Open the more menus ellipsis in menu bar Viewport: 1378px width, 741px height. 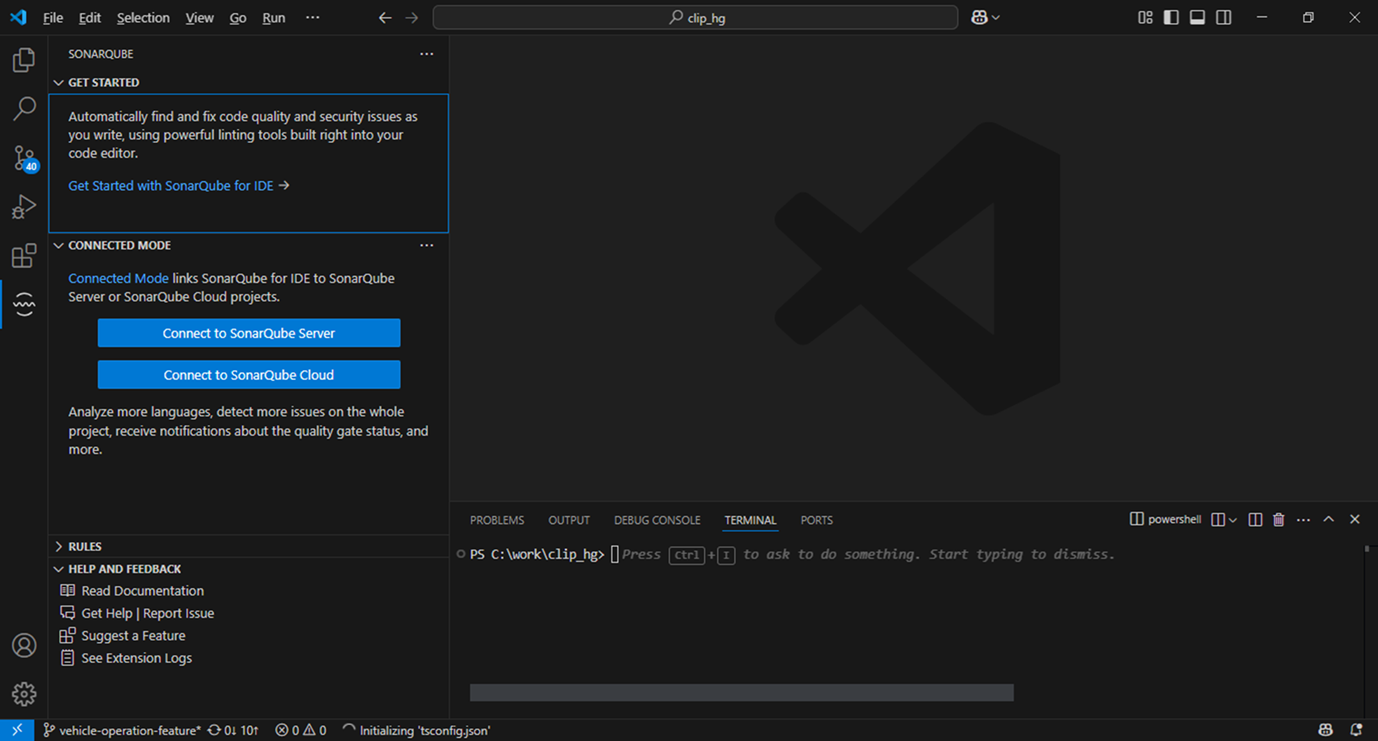(x=313, y=18)
